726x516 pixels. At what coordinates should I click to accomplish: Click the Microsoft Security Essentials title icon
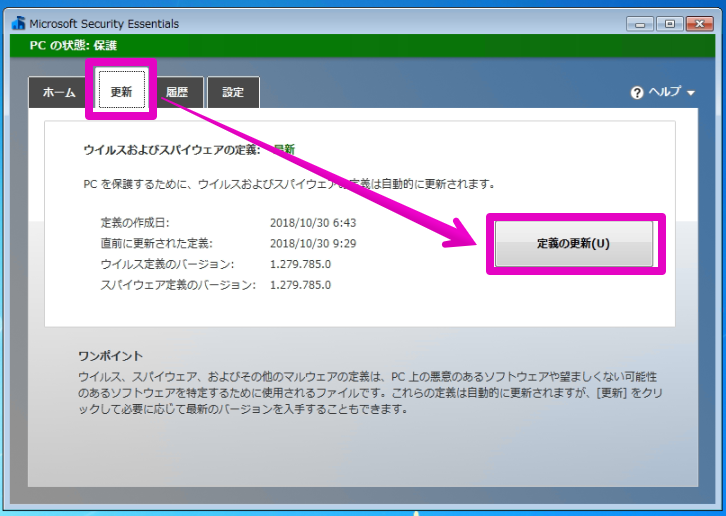pos(19,23)
